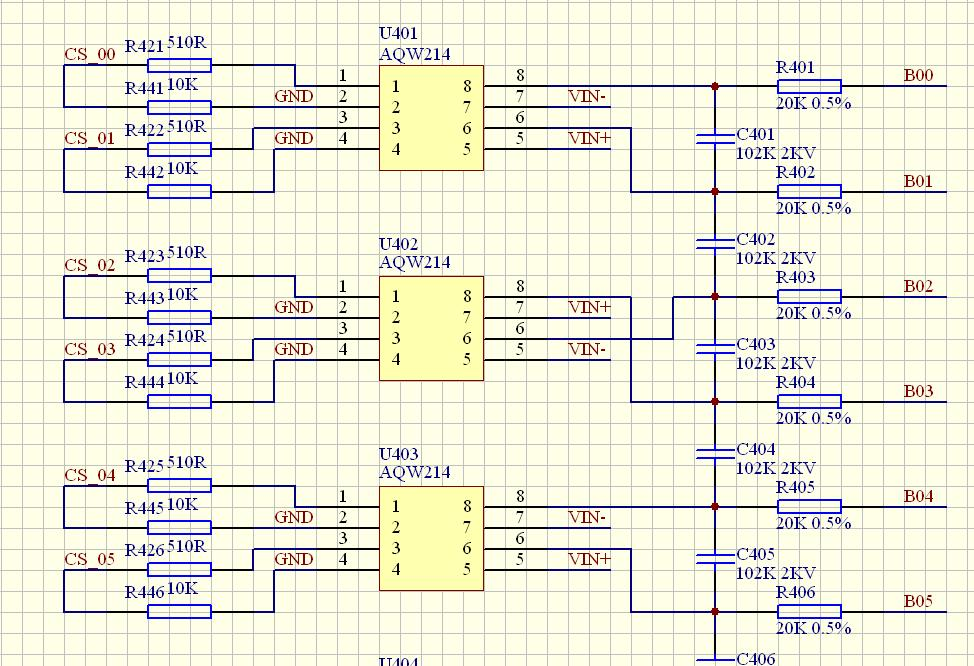
Task: Select the U402 AQW214 relay body
Action: (x=431, y=328)
